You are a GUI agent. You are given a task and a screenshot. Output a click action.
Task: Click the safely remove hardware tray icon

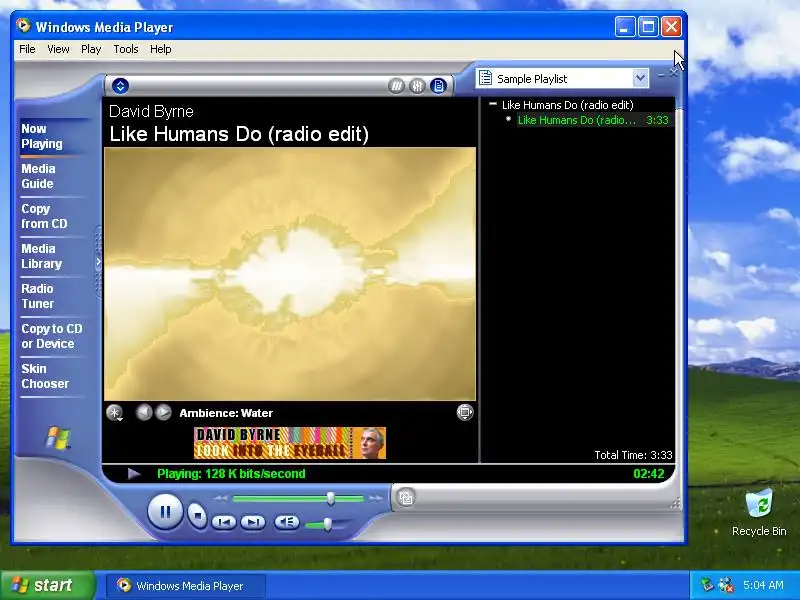pos(707,584)
